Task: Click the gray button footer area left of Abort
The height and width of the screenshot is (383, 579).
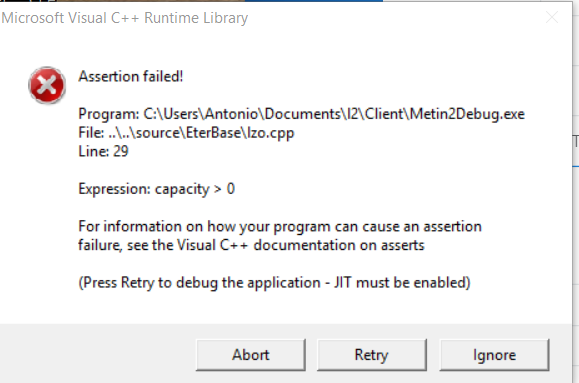Action: (98, 353)
